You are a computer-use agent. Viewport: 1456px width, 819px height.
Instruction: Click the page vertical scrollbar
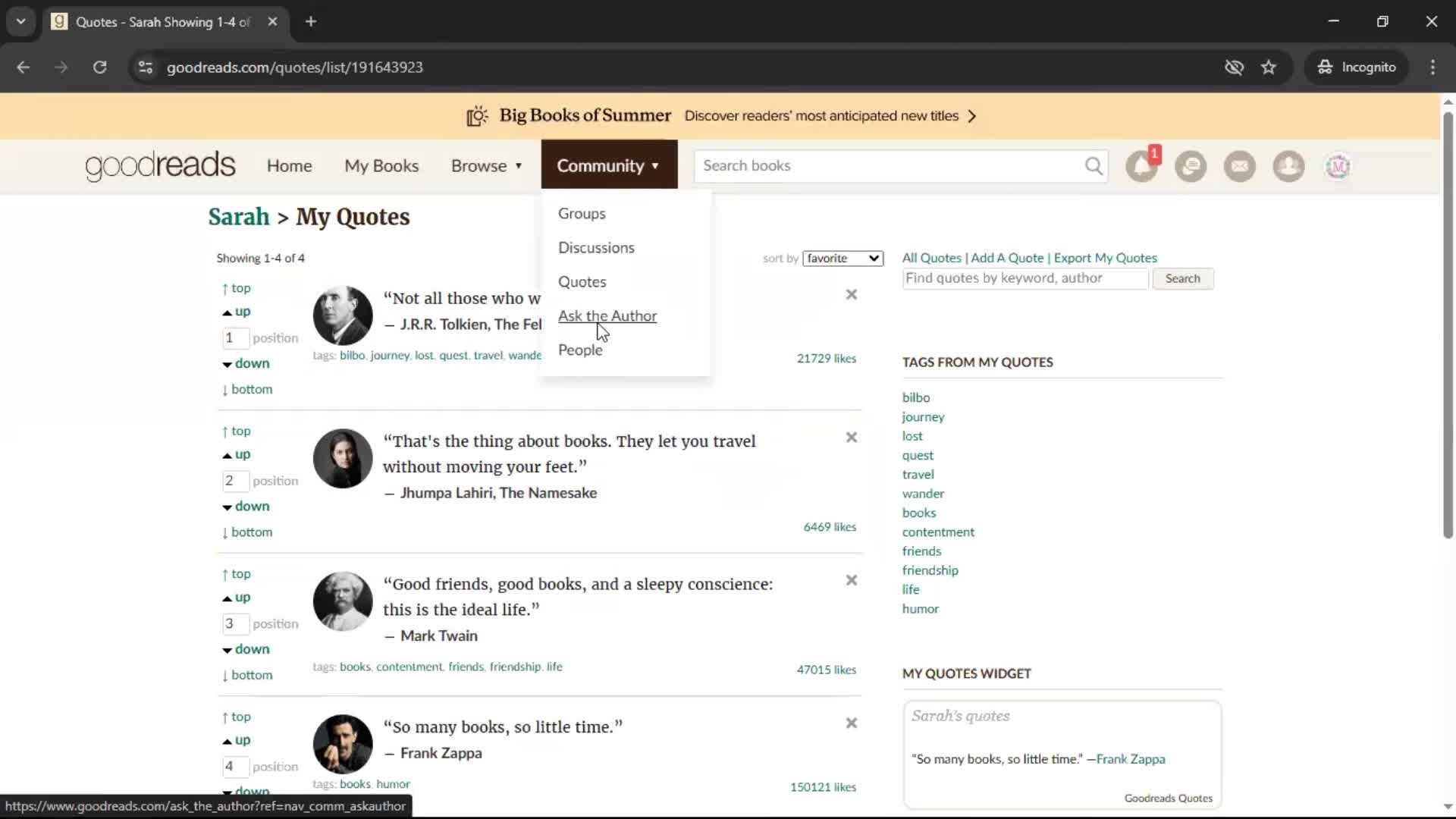coord(1447,326)
